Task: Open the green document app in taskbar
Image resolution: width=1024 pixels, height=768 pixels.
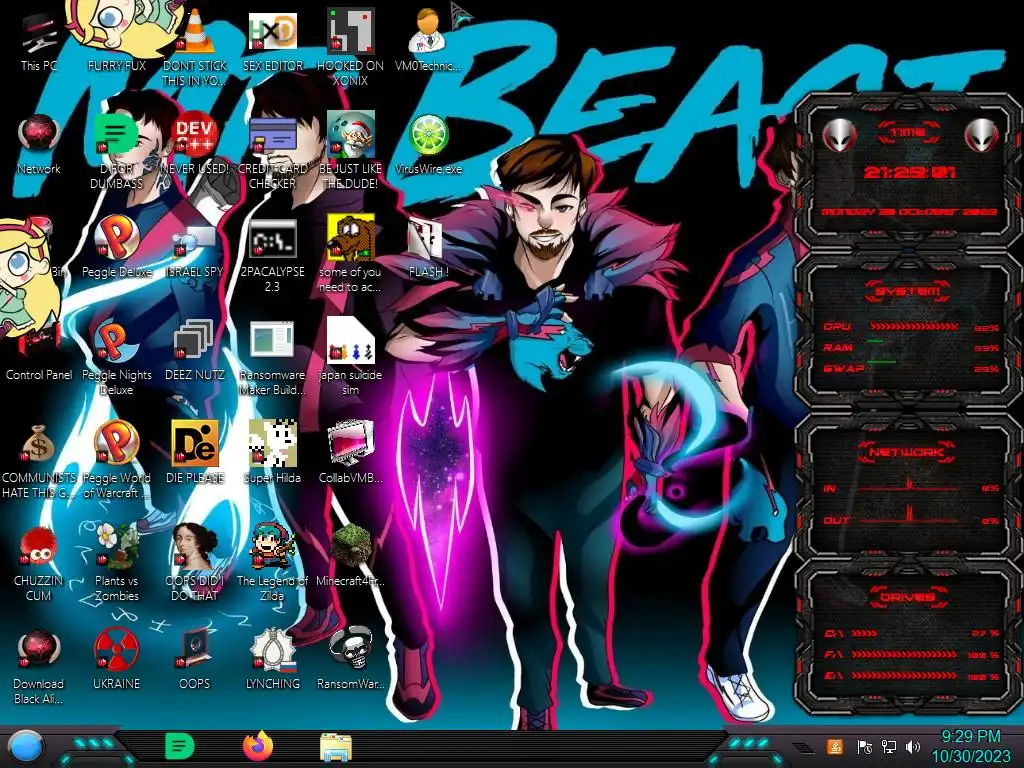Action: coord(179,746)
